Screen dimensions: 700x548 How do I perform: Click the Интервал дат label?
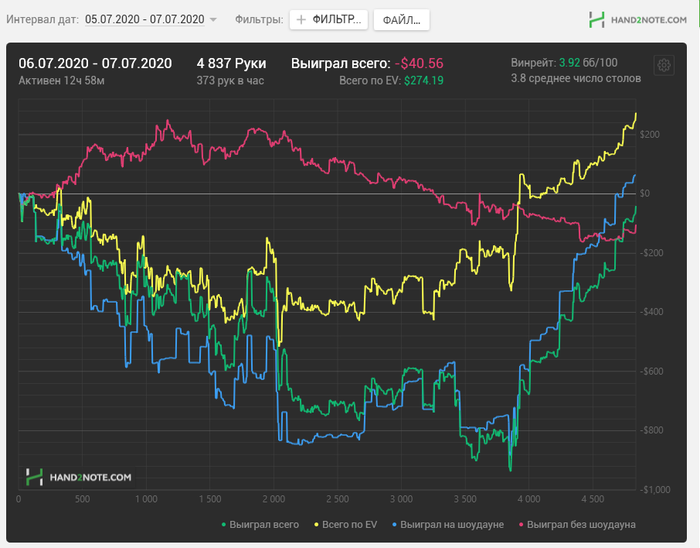(42, 20)
